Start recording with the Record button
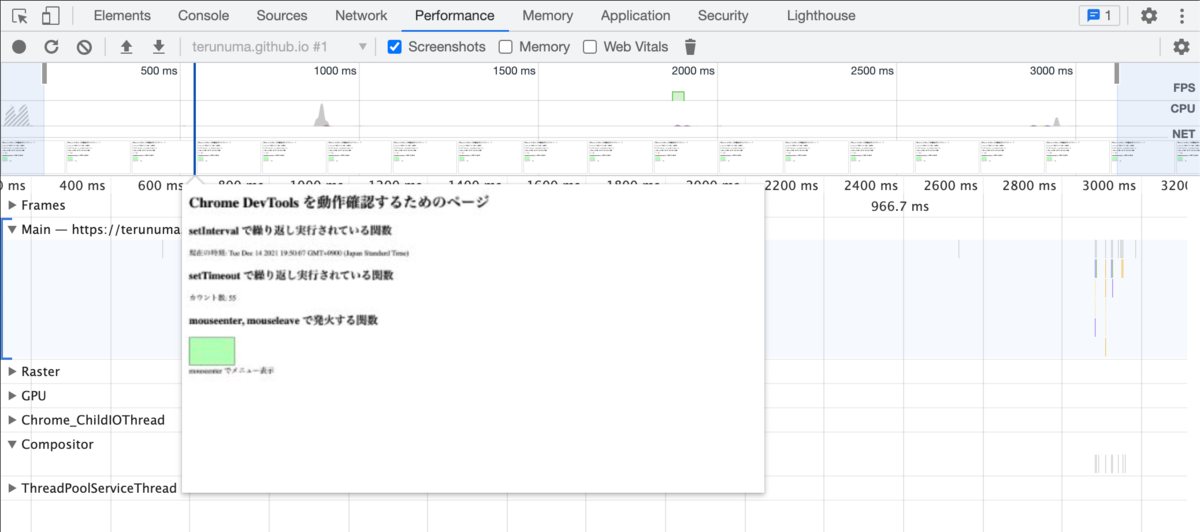The width and height of the screenshot is (1200, 532). pos(19,47)
